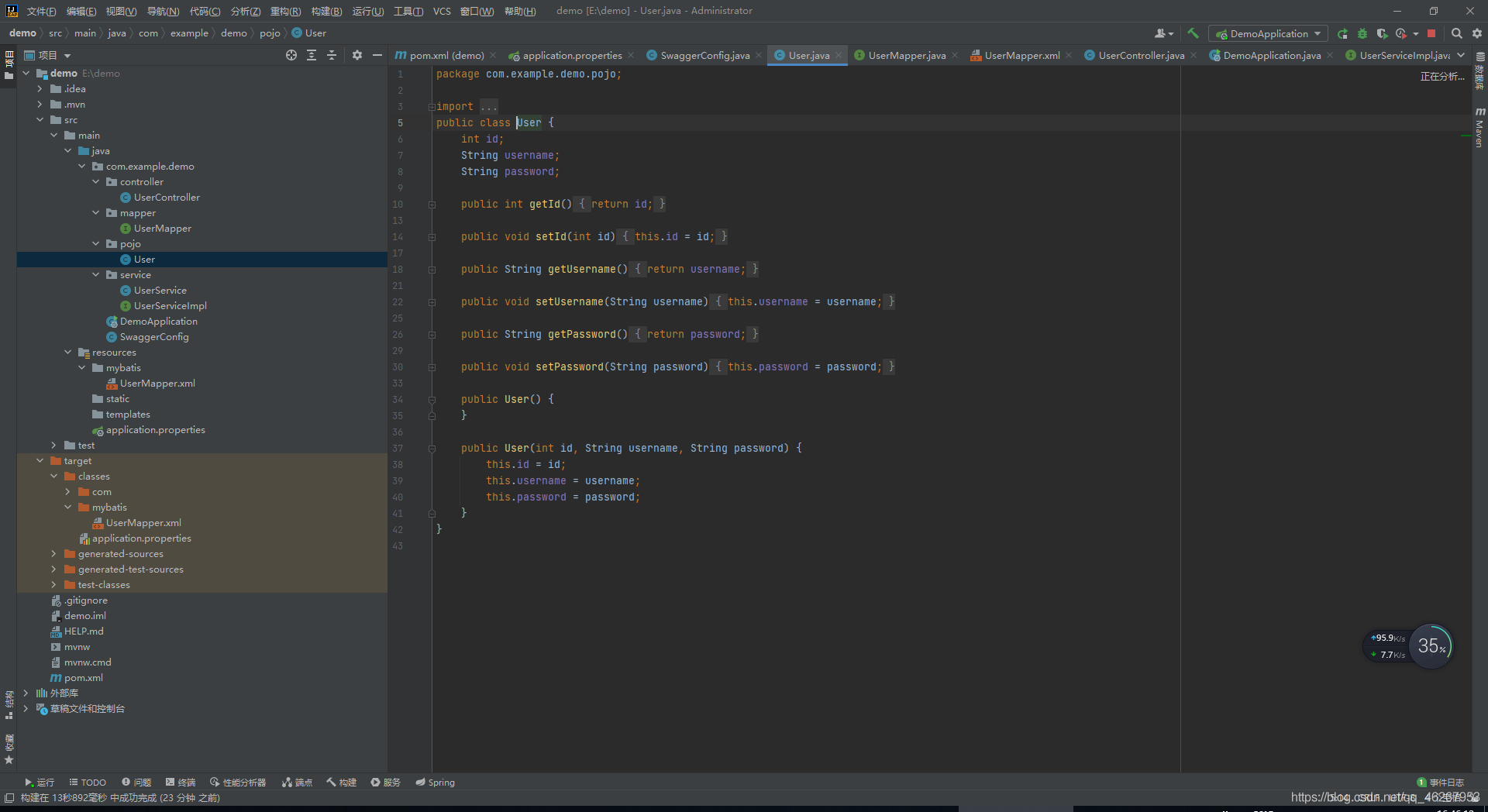Open the VCS menu

[x=442, y=11]
